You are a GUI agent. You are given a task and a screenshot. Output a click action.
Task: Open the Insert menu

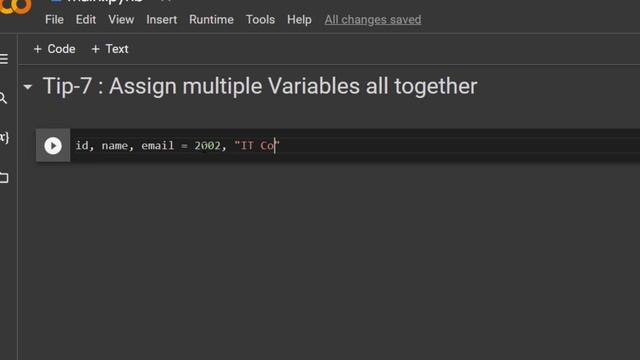click(162, 20)
